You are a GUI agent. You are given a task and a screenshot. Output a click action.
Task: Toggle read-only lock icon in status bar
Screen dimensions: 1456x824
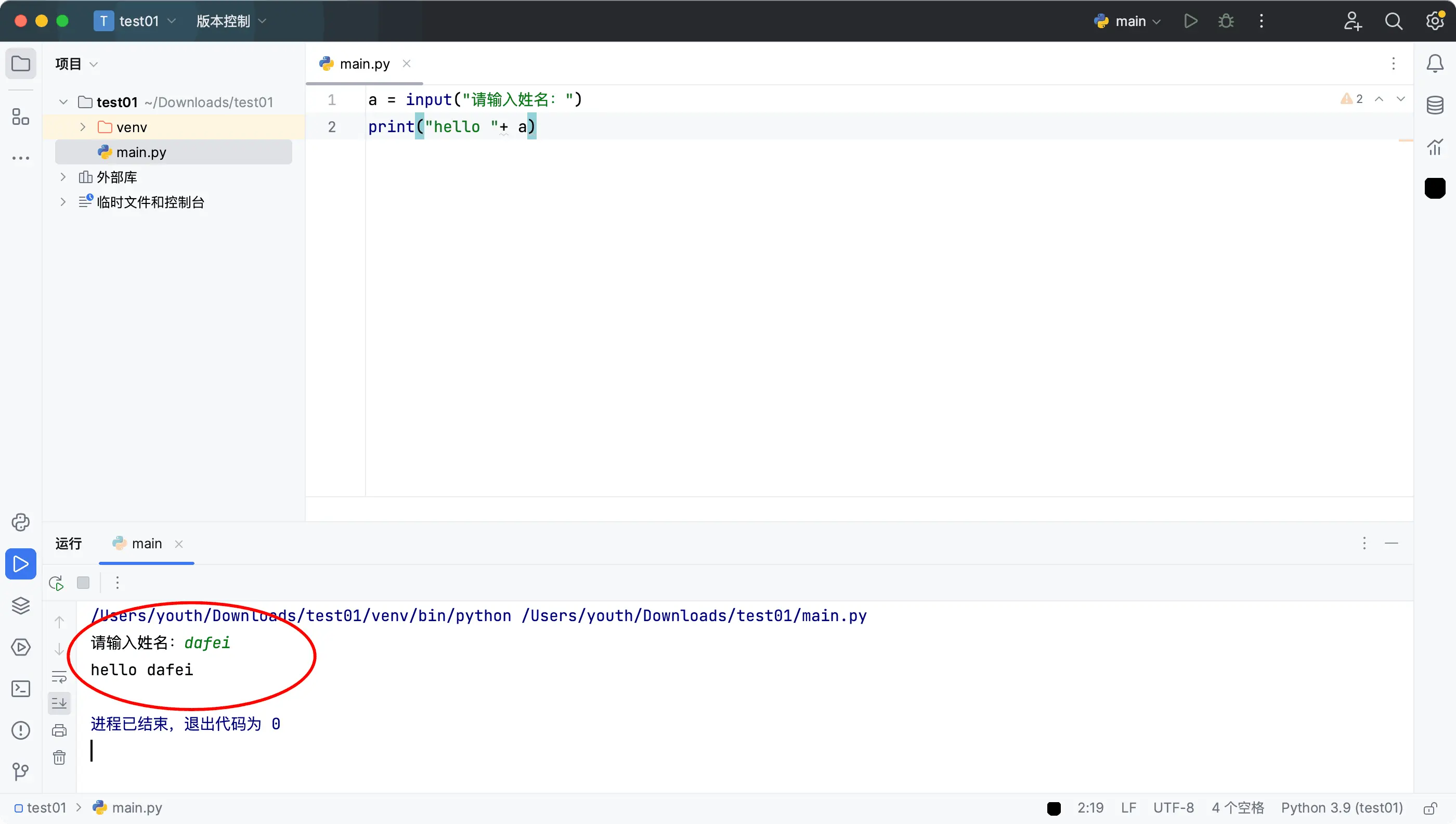[x=1430, y=808]
